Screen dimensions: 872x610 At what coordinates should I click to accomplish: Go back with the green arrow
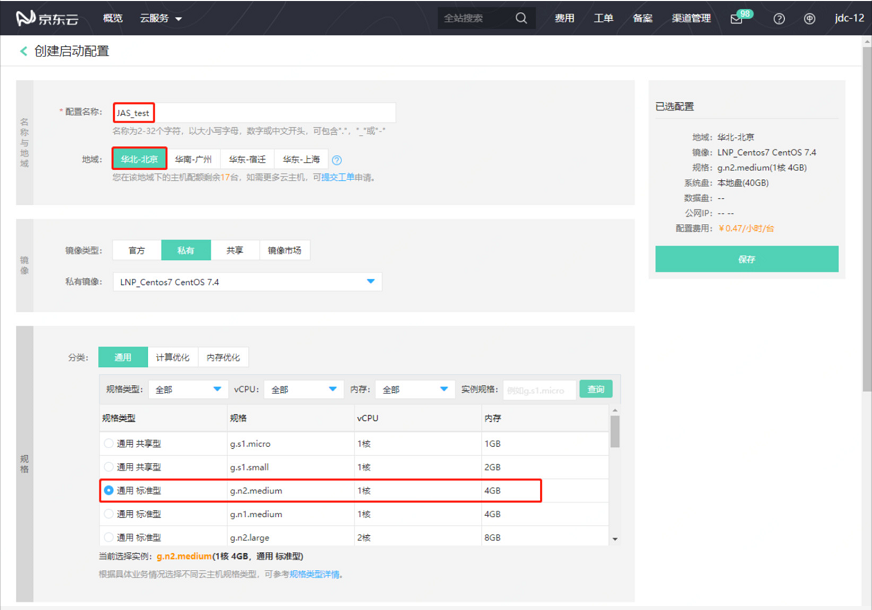[23, 51]
